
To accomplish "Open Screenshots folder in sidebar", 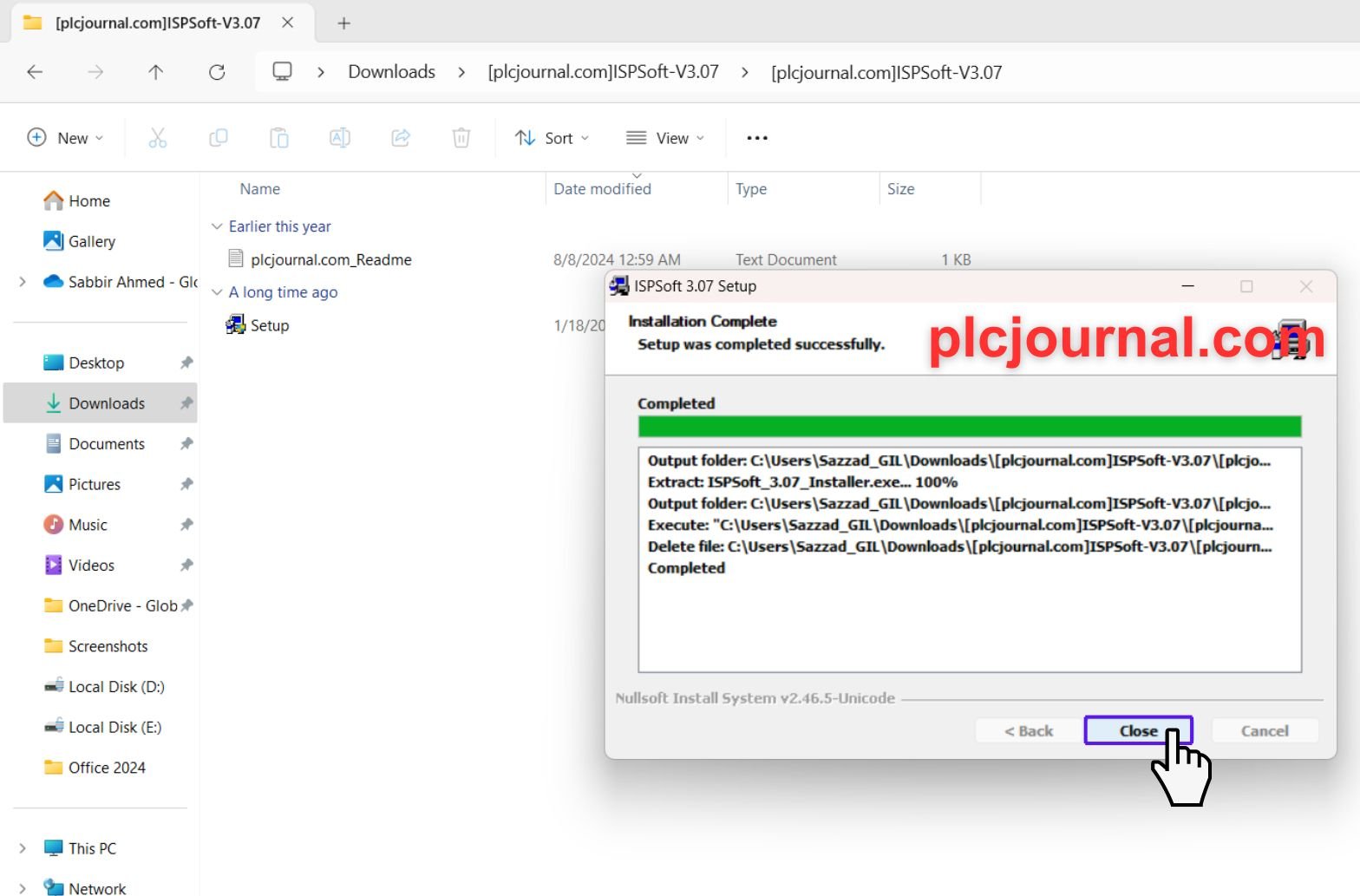I will pyautogui.click(x=95, y=646).
